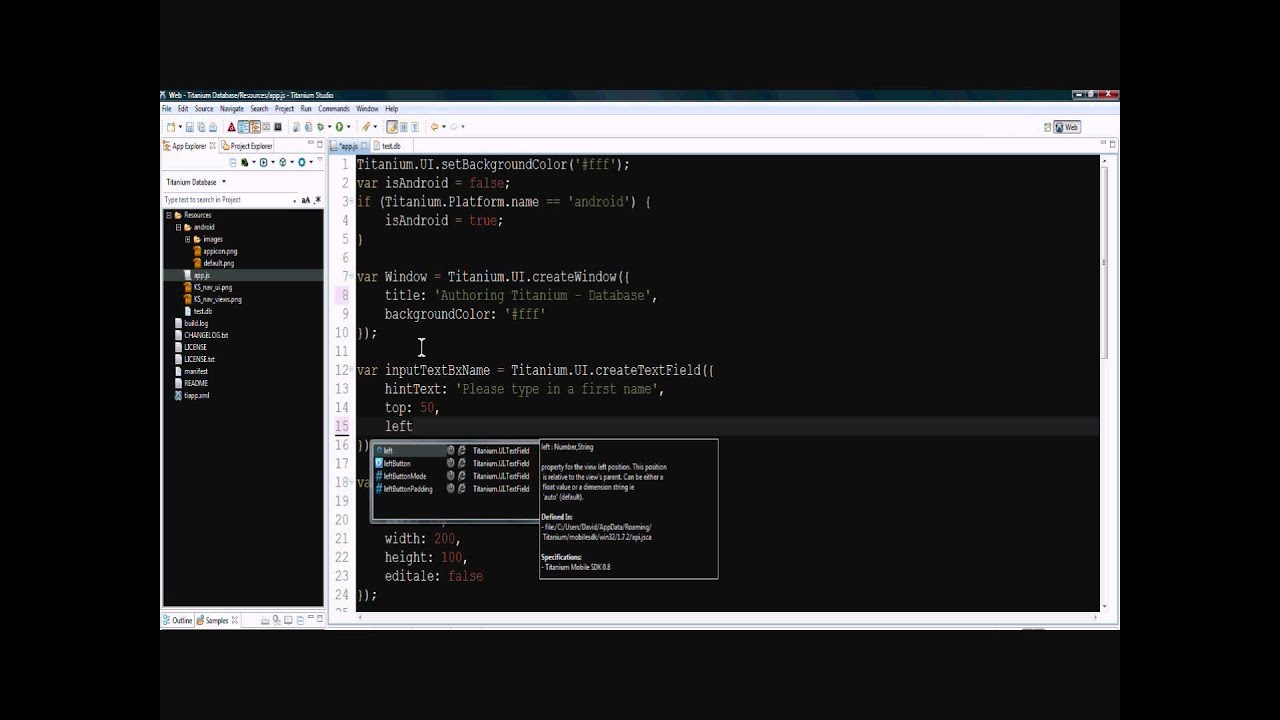Viewport: 1280px width, 720px height.
Task: Toggle the highlighter editor toolbar button
Action: click(392, 127)
